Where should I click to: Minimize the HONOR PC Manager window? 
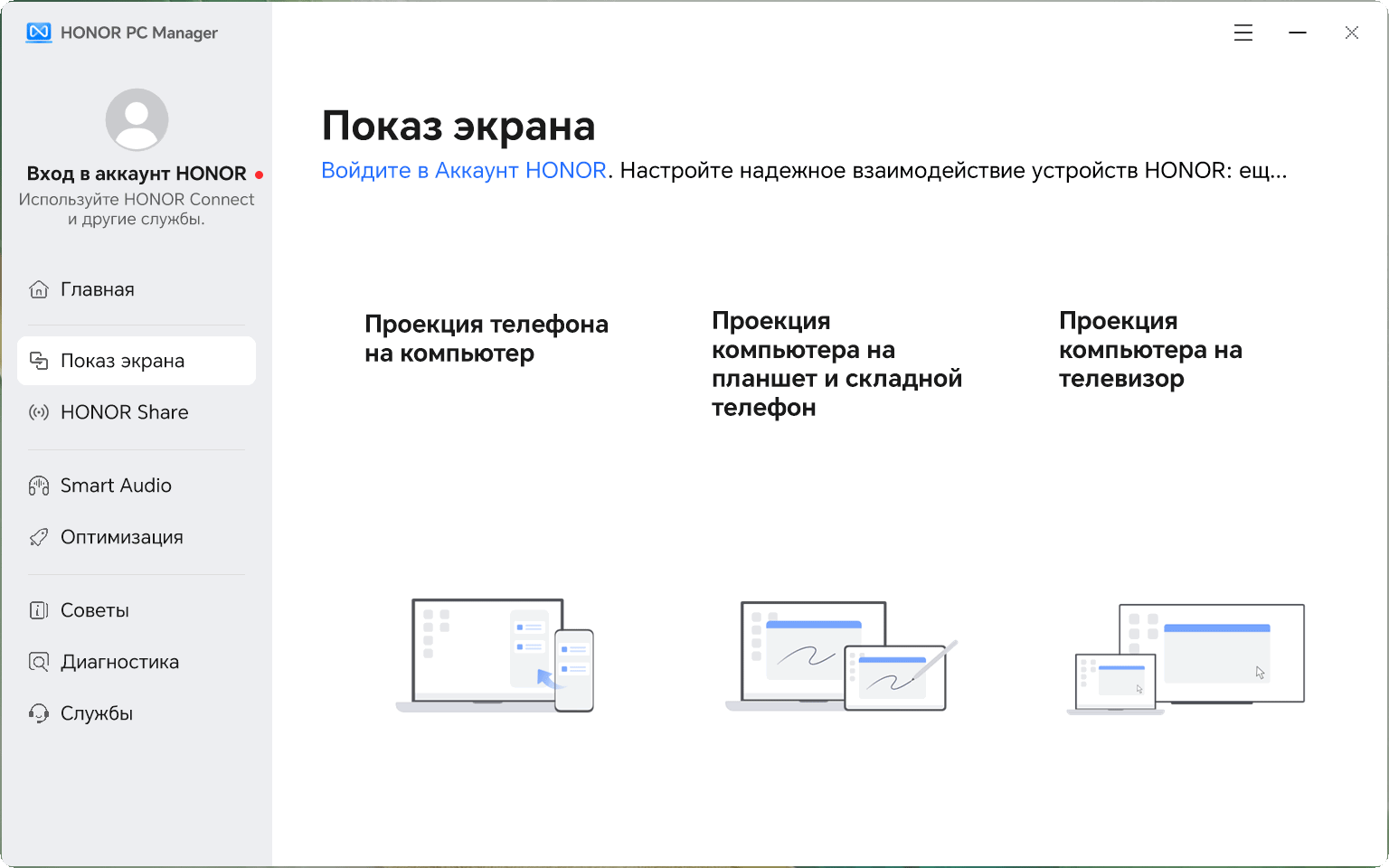click(1298, 33)
